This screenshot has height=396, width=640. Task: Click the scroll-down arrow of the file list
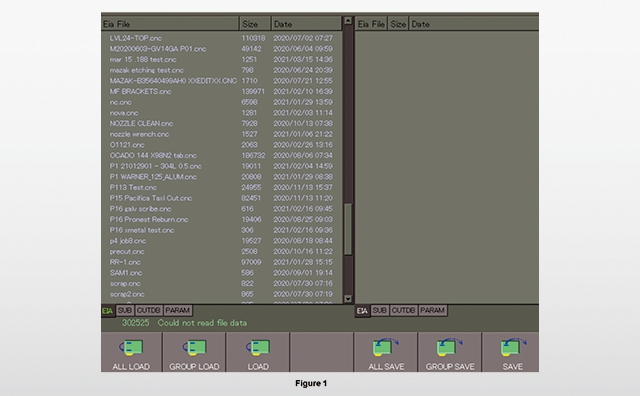(348, 299)
